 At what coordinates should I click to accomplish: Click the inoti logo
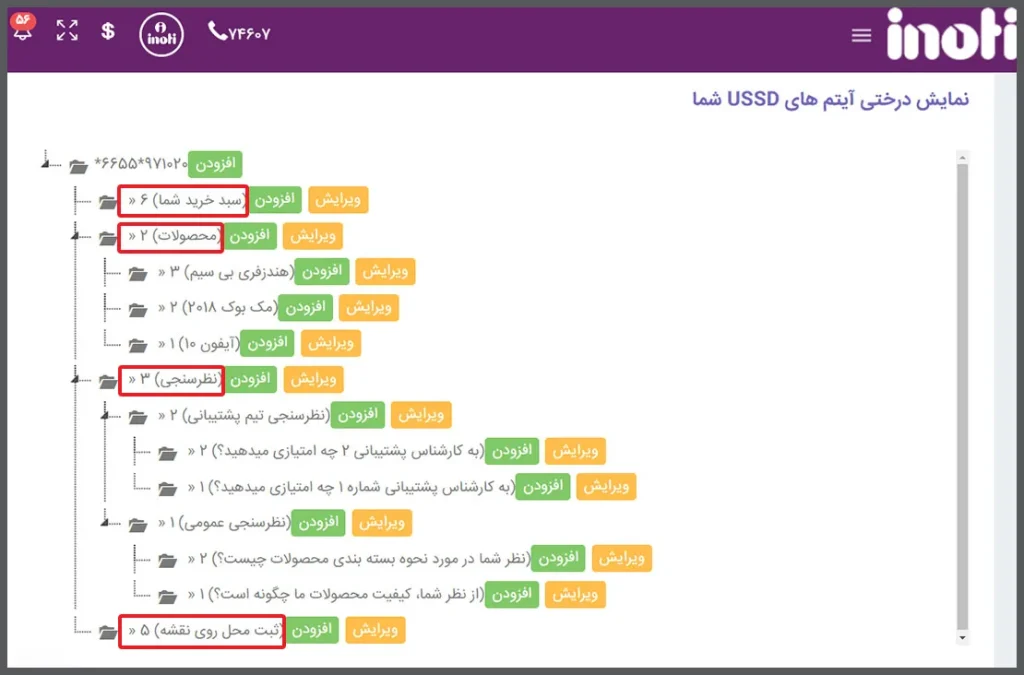pos(951,34)
